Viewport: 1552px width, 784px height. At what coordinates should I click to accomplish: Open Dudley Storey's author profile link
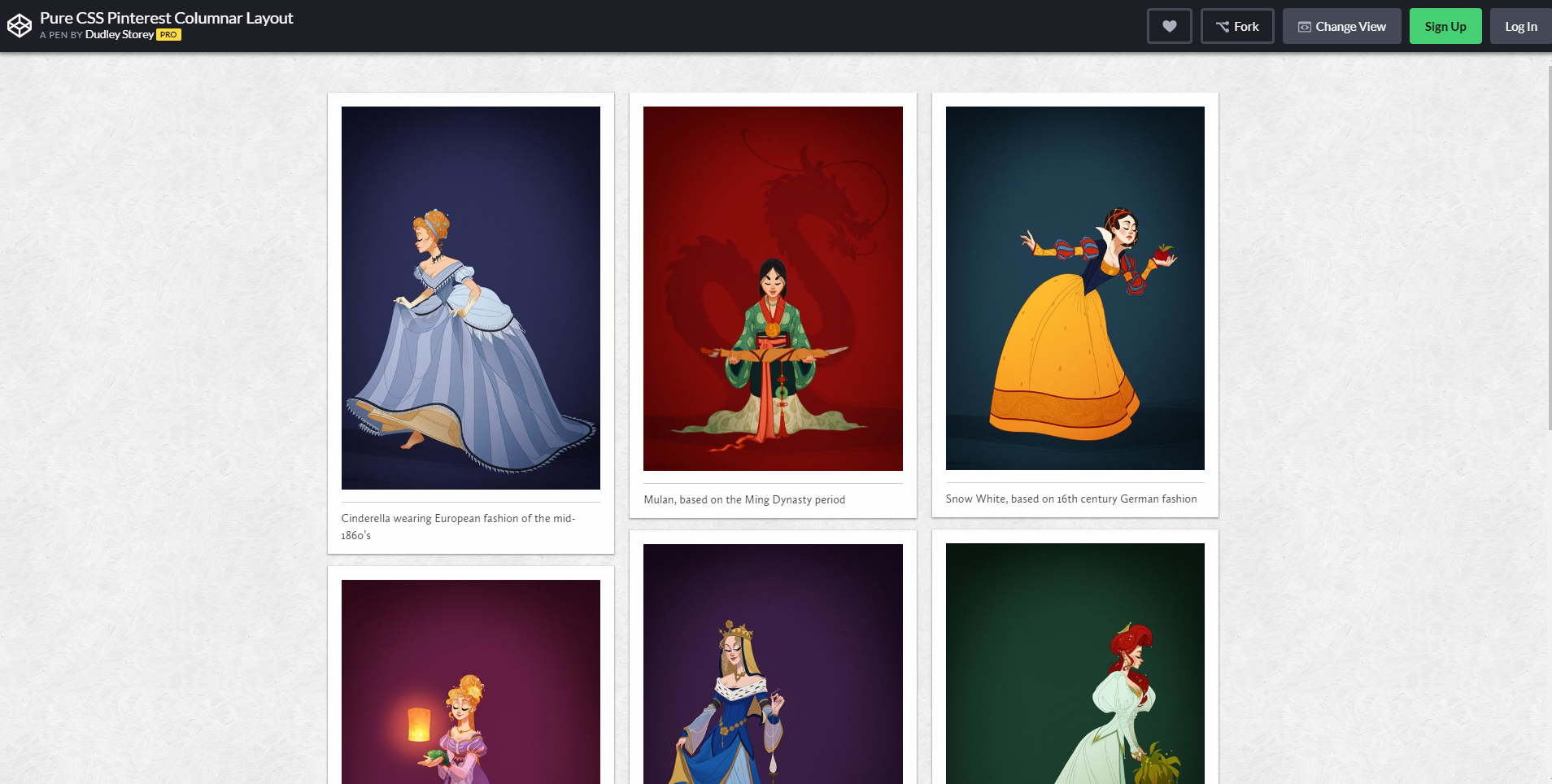(120, 35)
